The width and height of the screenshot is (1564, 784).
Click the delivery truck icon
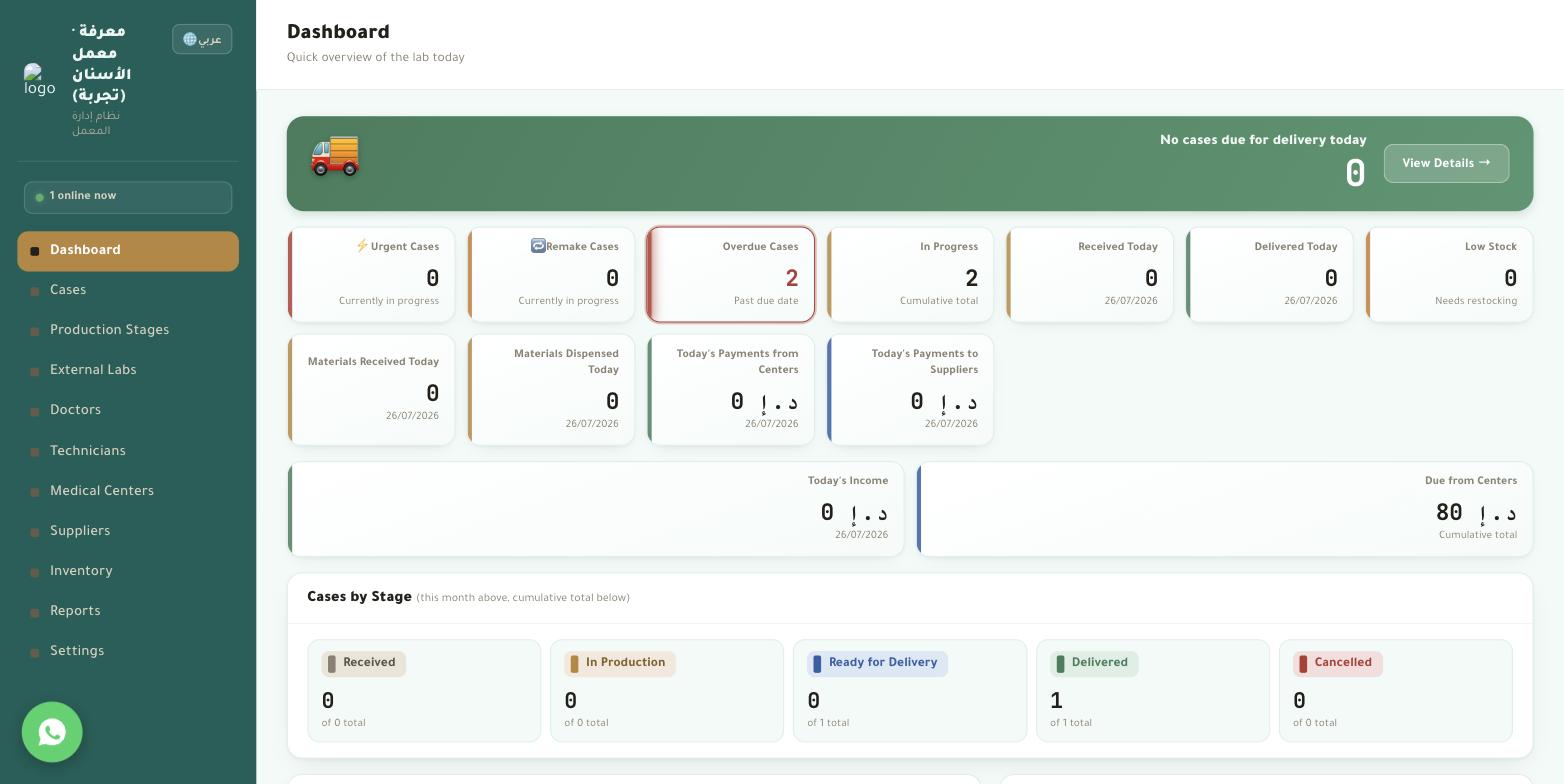pyautogui.click(x=335, y=155)
